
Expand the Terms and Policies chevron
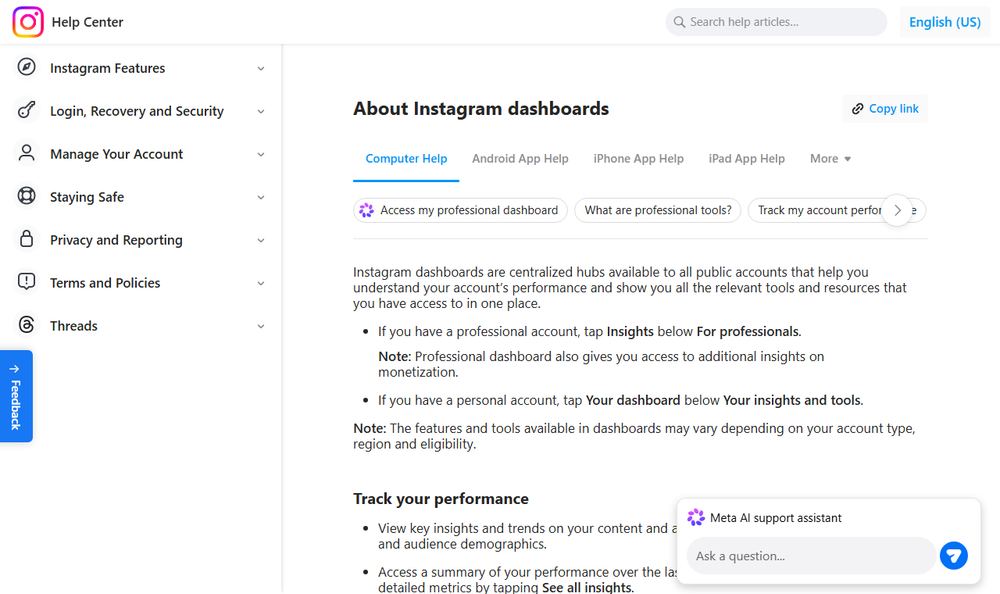[261, 283]
